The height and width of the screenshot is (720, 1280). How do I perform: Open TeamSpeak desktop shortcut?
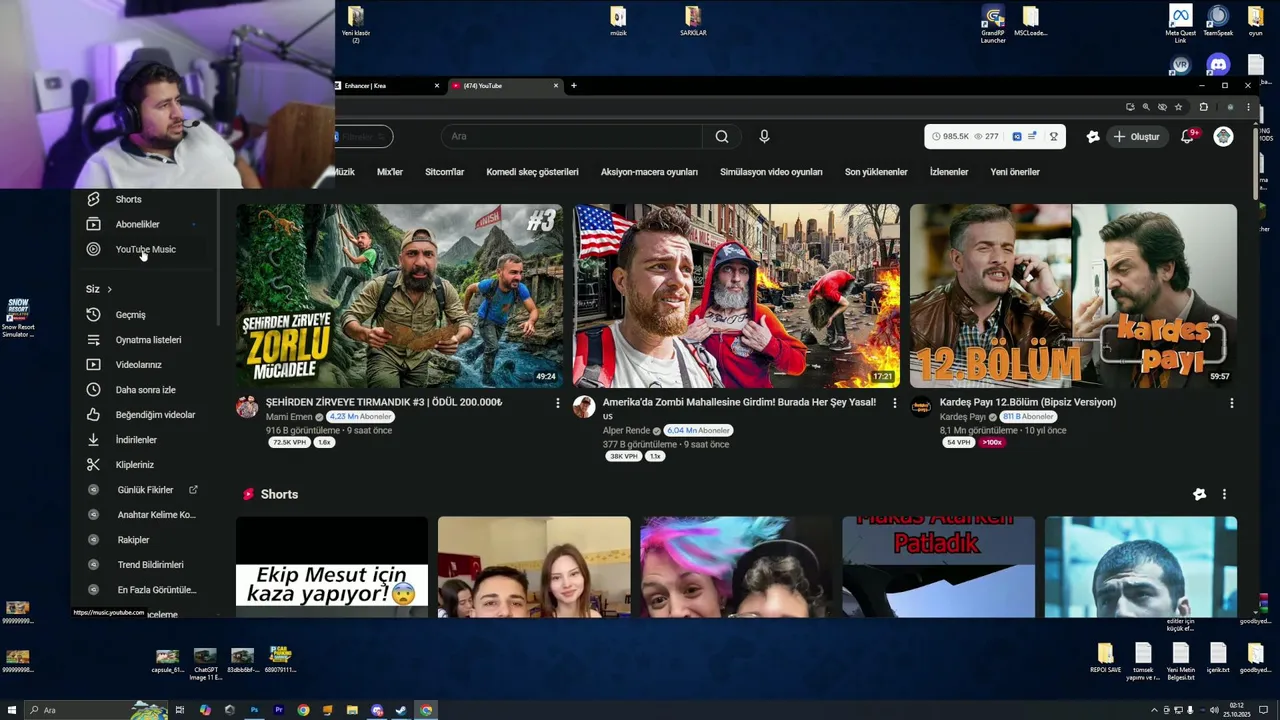[x=1218, y=22]
